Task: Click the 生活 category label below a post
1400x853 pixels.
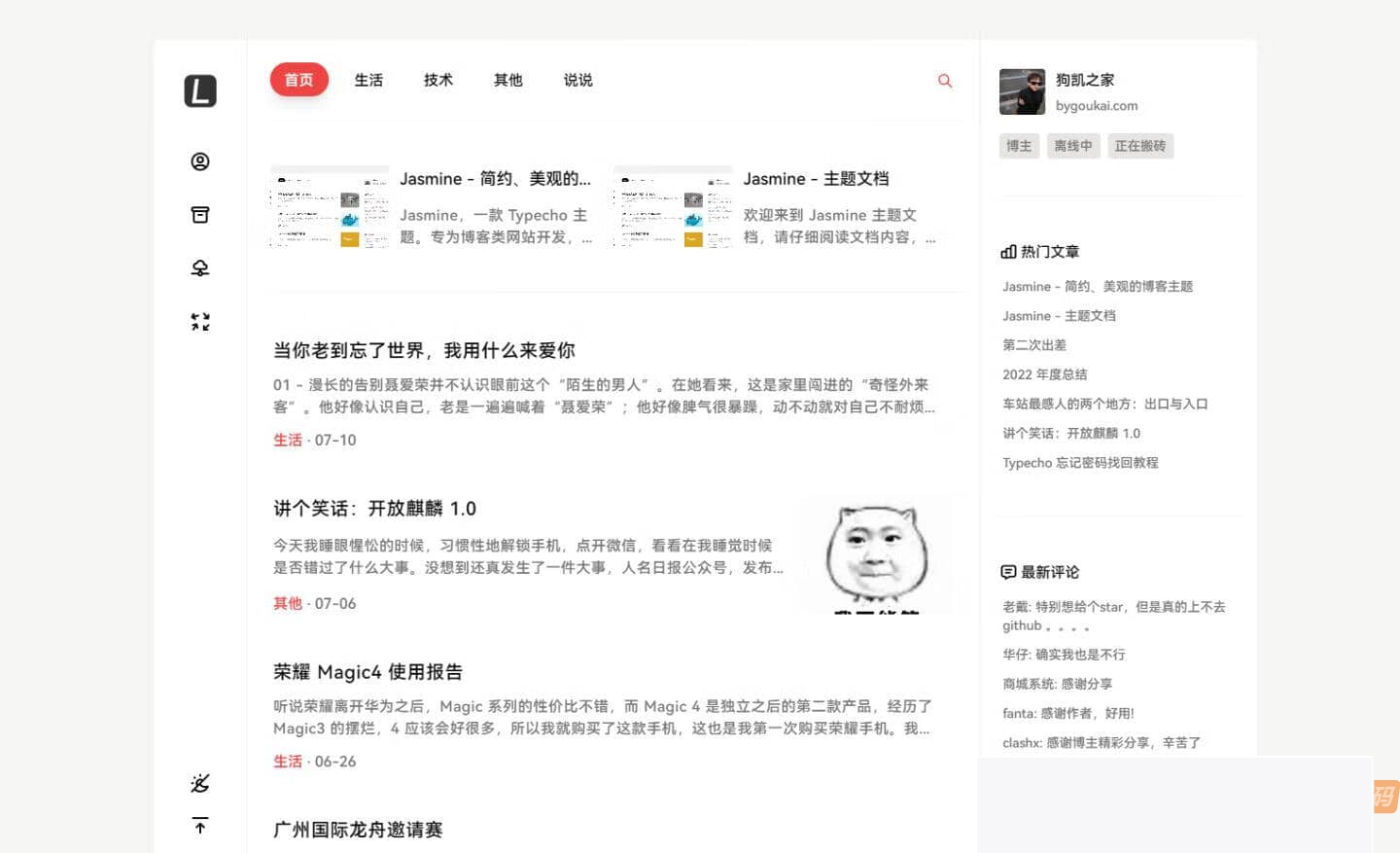Action: pos(288,440)
